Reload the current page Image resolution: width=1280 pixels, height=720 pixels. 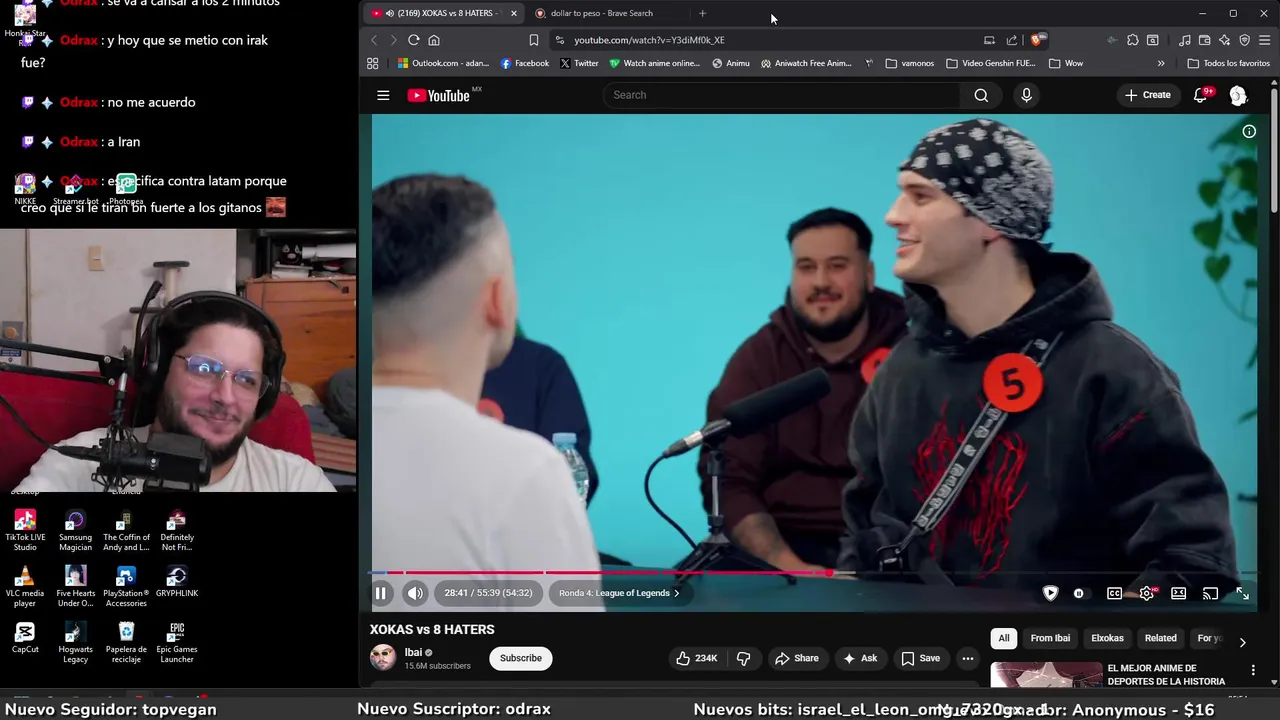413,40
